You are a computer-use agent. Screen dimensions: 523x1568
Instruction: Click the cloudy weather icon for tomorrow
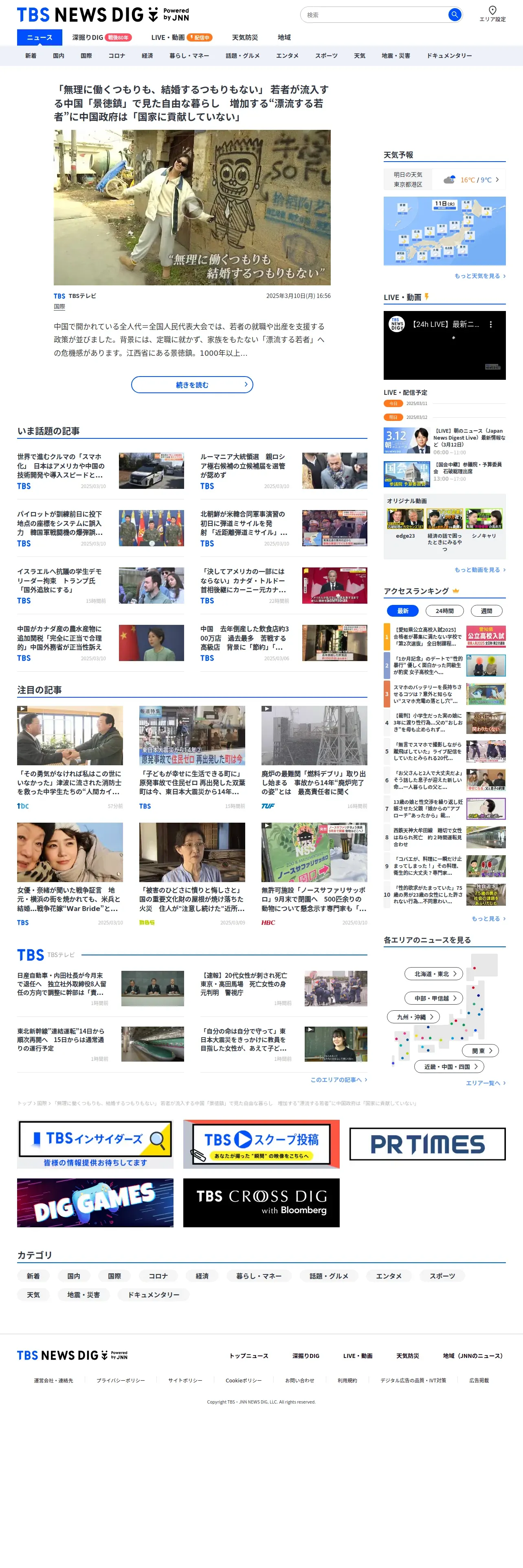449,180
